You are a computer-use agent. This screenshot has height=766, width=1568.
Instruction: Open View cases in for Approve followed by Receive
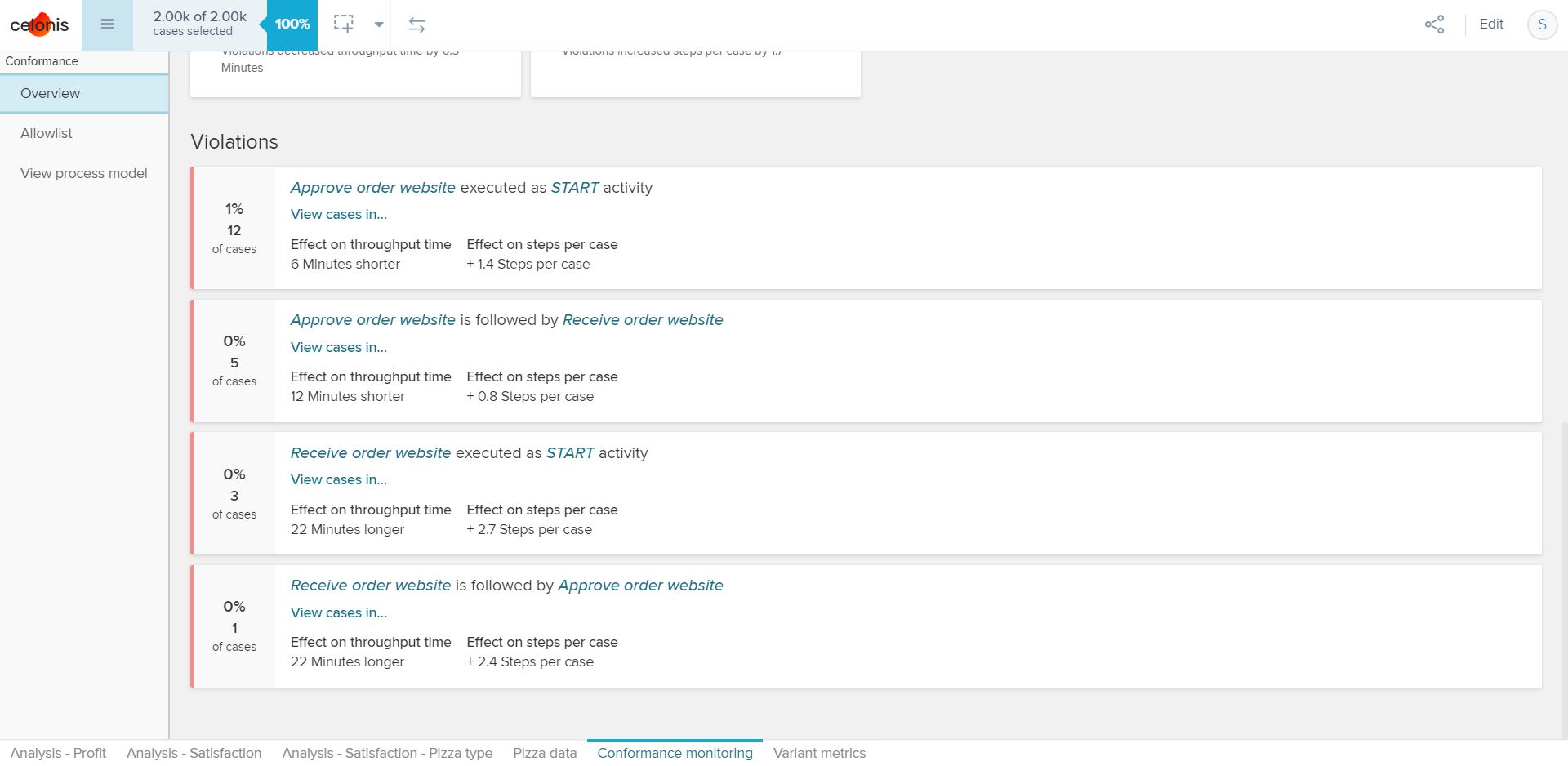(x=339, y=347)
